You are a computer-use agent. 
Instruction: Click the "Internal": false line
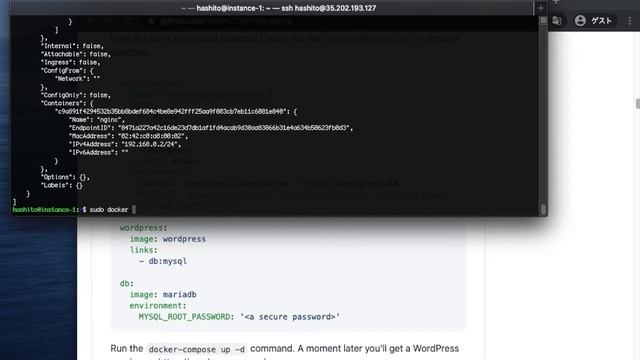(72, 46)
